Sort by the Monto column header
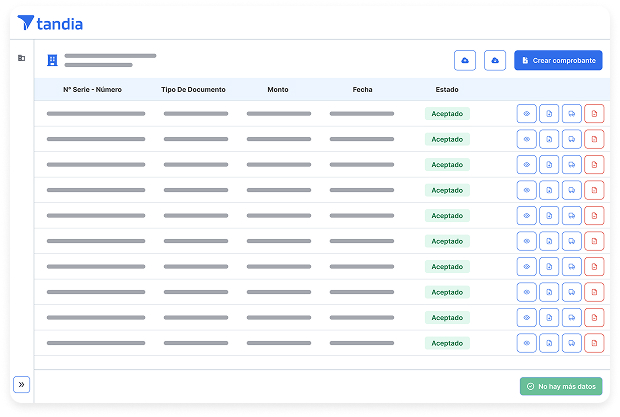The width and height of the screenshot is (620, 417). coord(277,89)
